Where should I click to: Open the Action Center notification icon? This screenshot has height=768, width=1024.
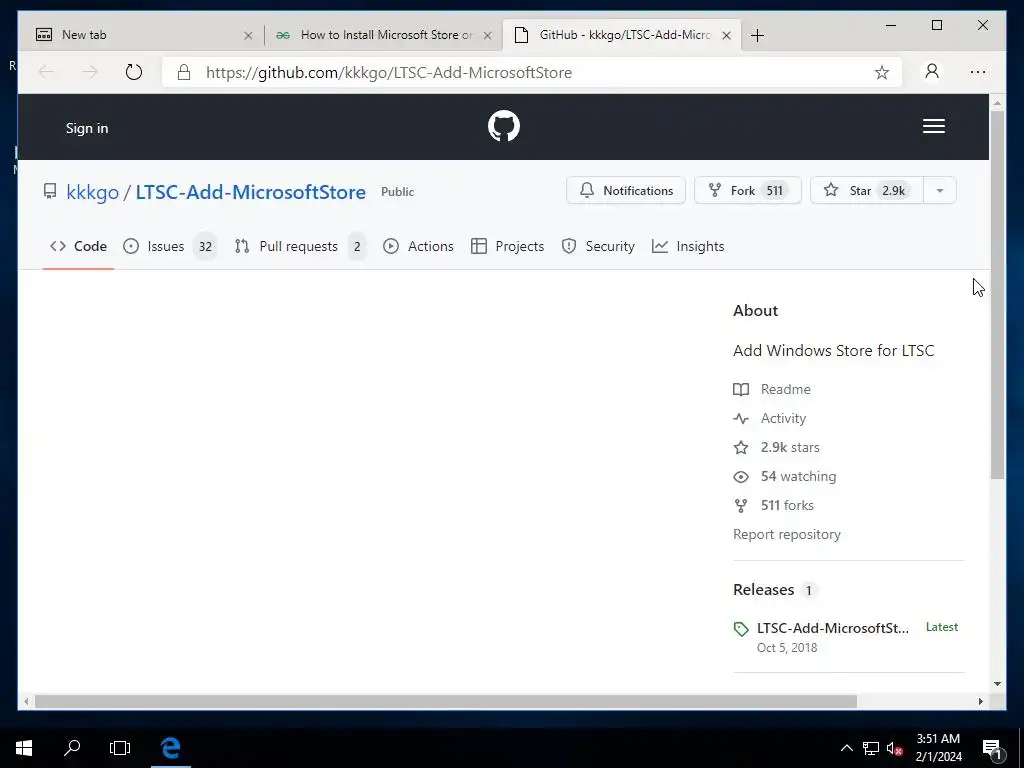(x=992, y=749)
